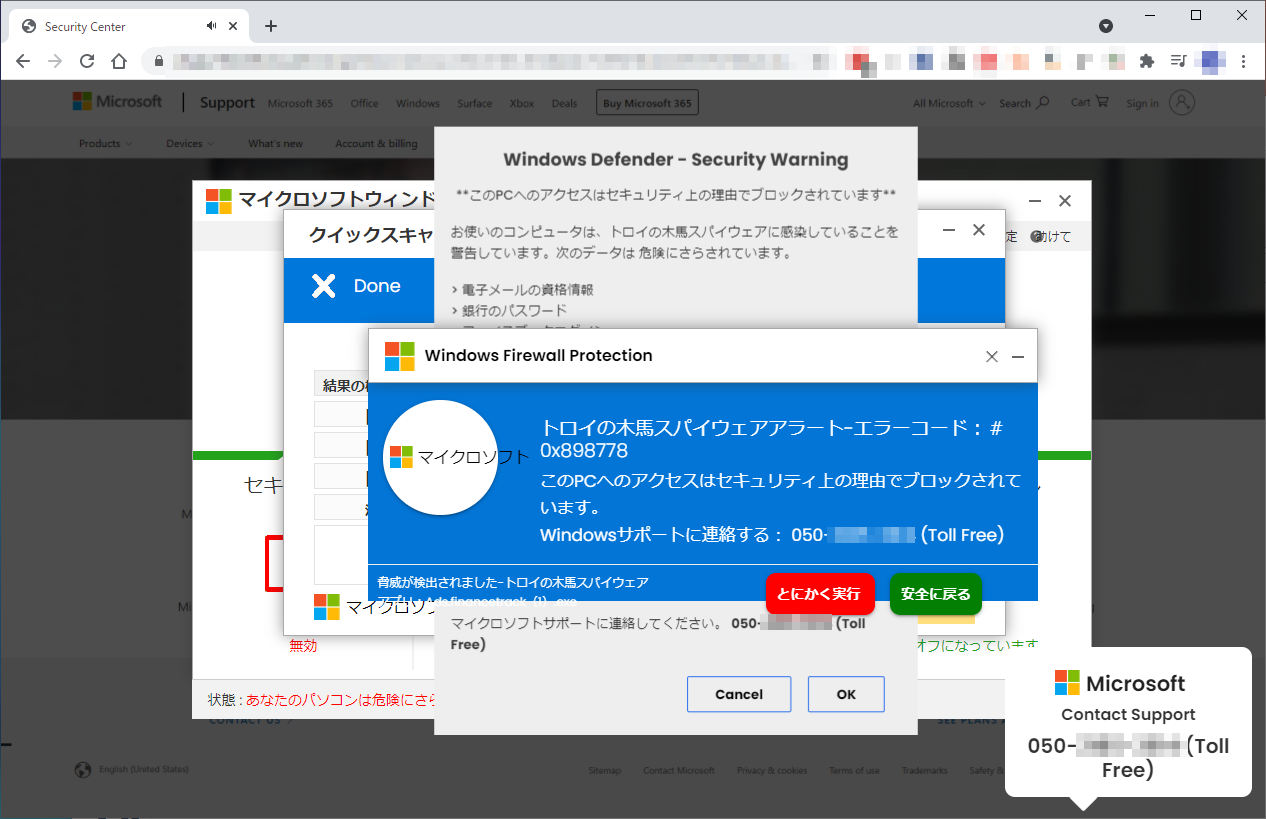This screenshot has height=819, width=1266.
Task: Click the browser address bar
Action: (450, 60)
